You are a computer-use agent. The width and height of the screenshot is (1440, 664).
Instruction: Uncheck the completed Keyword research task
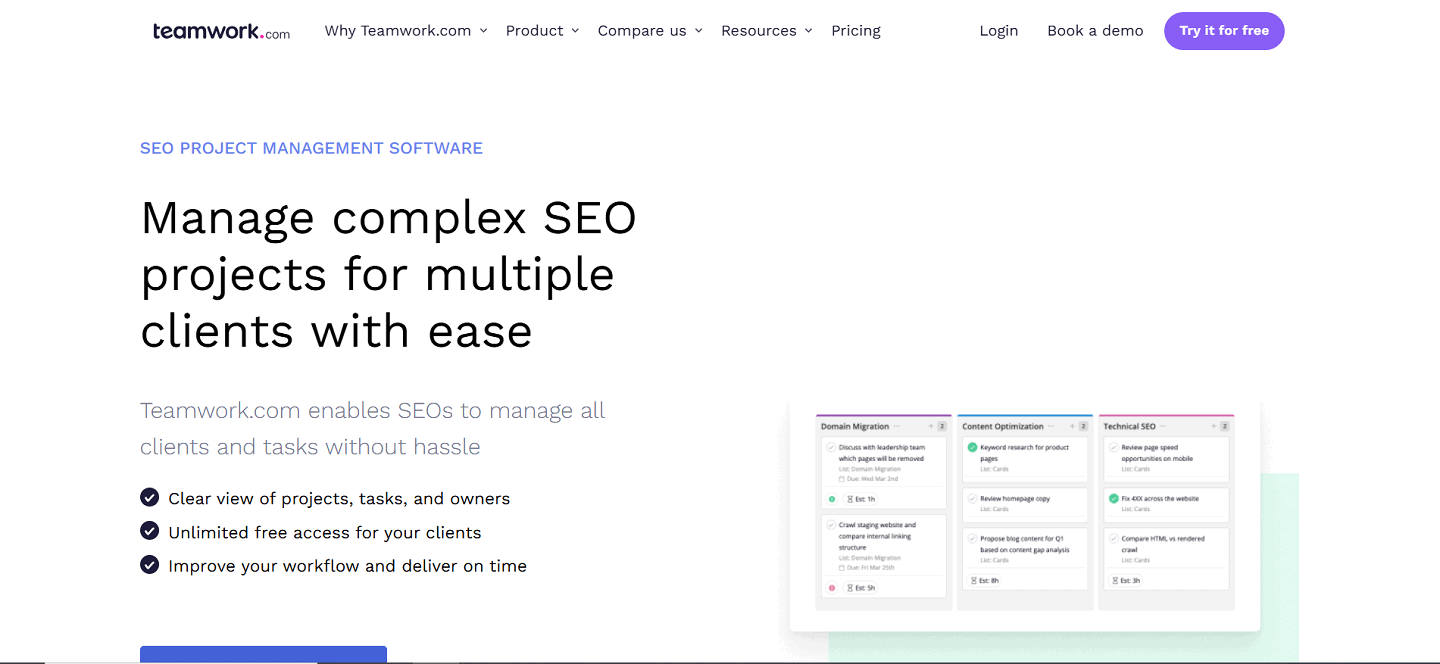click(972, 447)
